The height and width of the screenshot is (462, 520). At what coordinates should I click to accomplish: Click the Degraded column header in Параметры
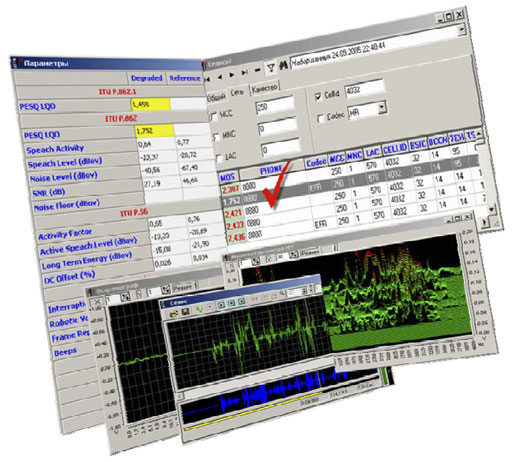click(147, 78)
